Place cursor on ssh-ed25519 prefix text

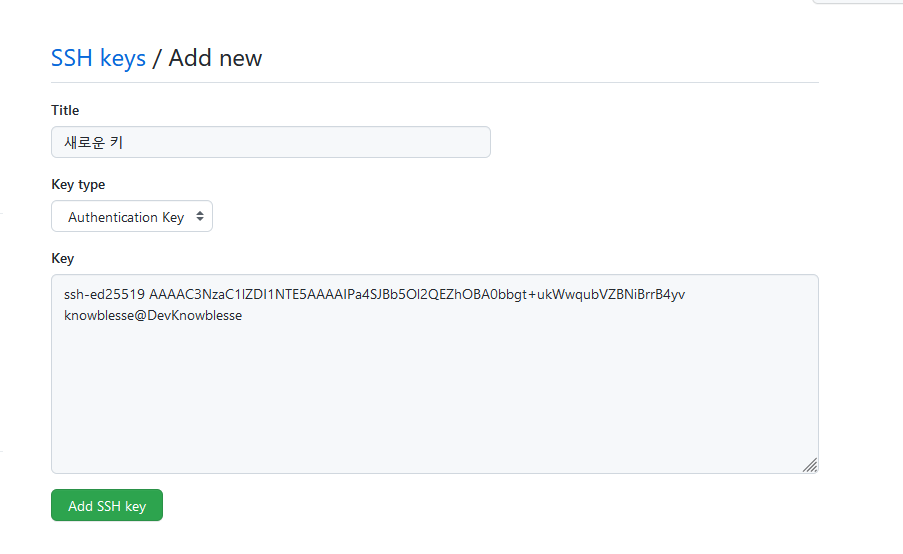pyautogui.click(x=104, y=294)
